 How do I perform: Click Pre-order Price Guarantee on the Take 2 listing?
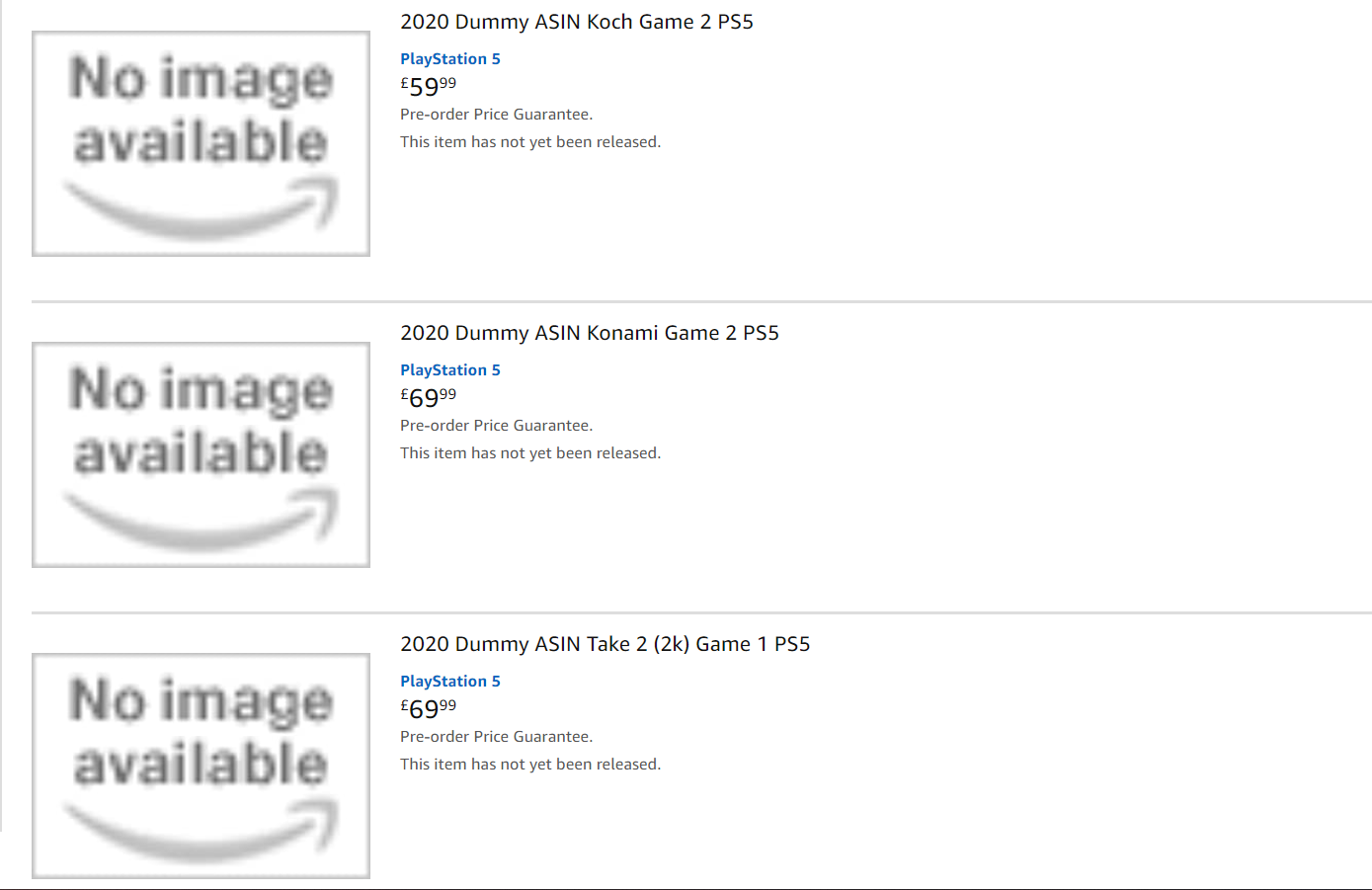click(x=496, y=737)
